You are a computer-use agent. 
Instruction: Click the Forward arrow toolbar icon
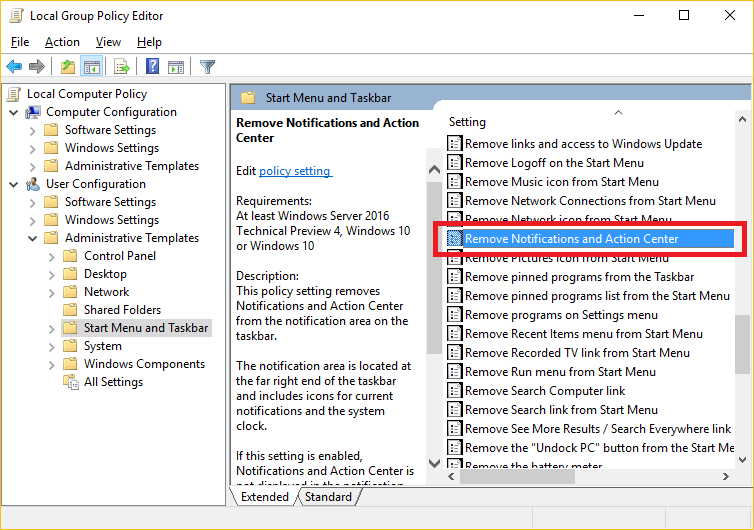click(x=37, y=66)
